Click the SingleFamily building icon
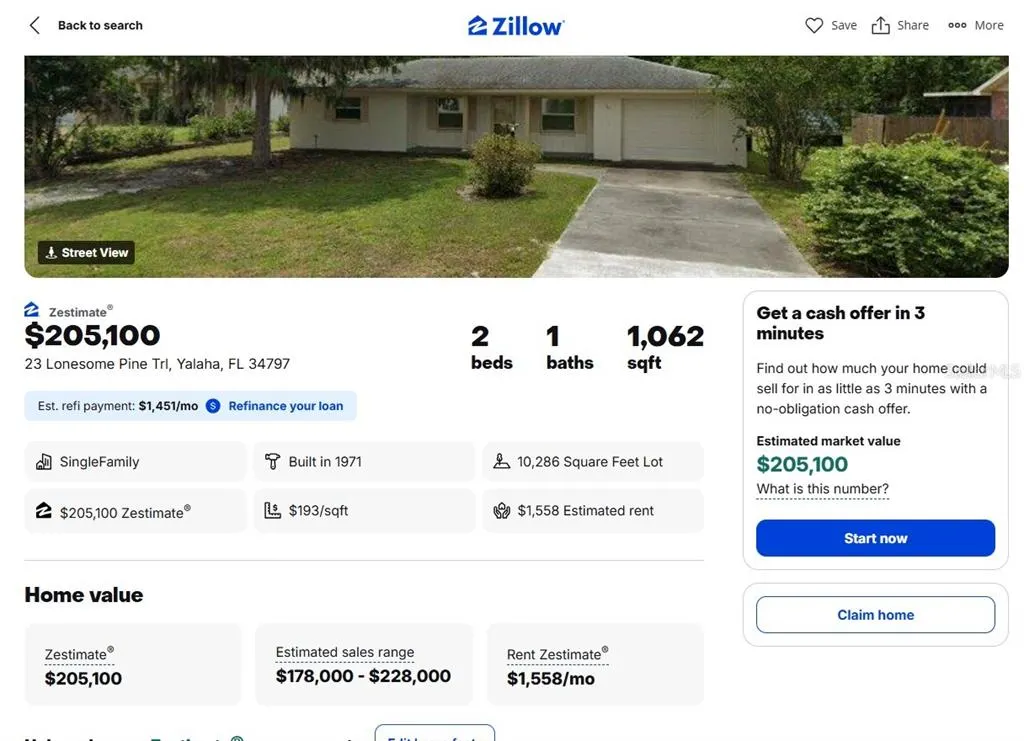Viewport: 1024px width, 741px height. 44,462
